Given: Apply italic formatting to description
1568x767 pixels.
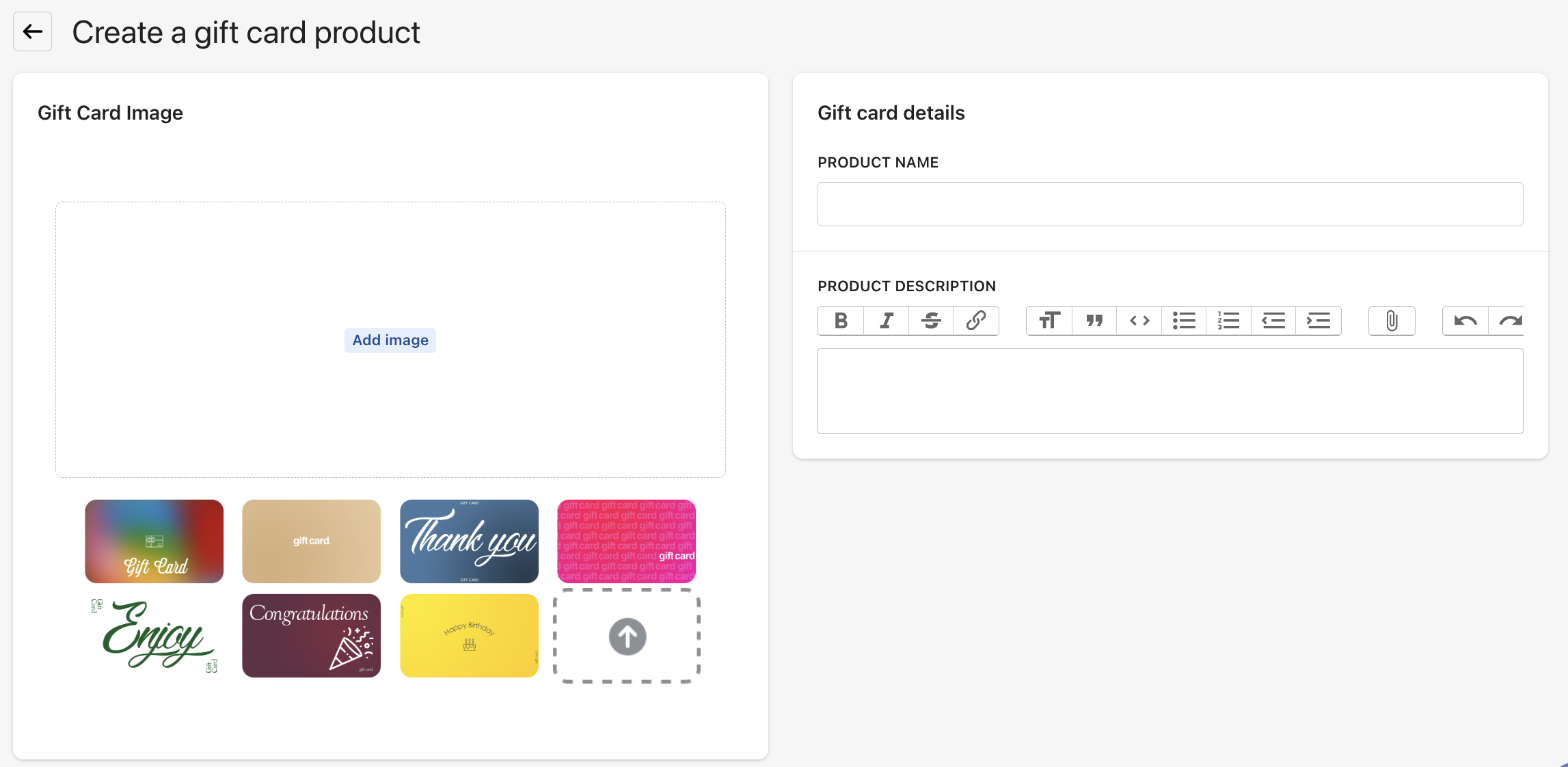Looking at the screenshot, I should pyautogui.click(x=886, y=321).
